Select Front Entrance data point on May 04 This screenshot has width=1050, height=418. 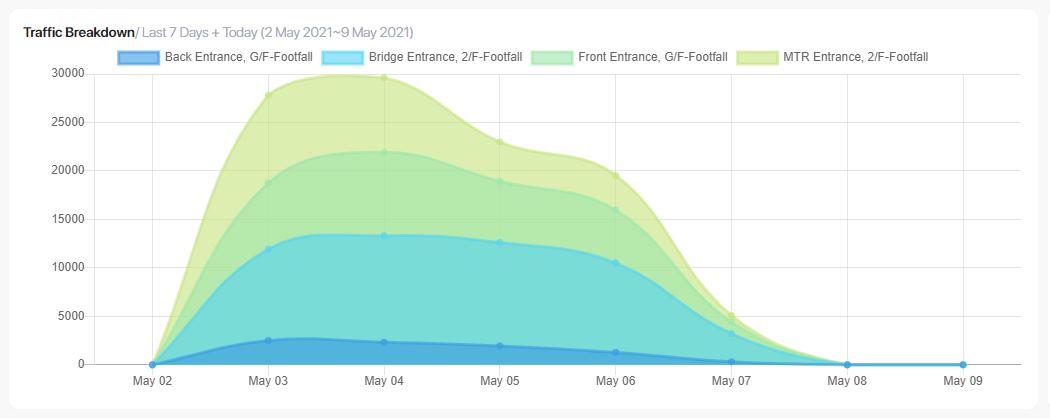(x=384, y=153)
